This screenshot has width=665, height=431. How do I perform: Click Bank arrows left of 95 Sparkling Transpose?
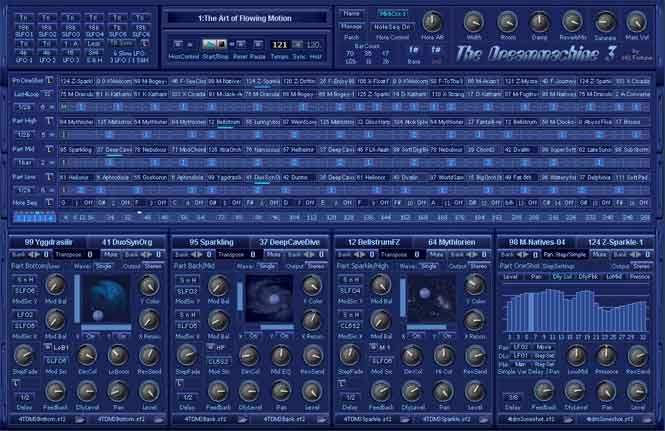click(x=196, y=255)
